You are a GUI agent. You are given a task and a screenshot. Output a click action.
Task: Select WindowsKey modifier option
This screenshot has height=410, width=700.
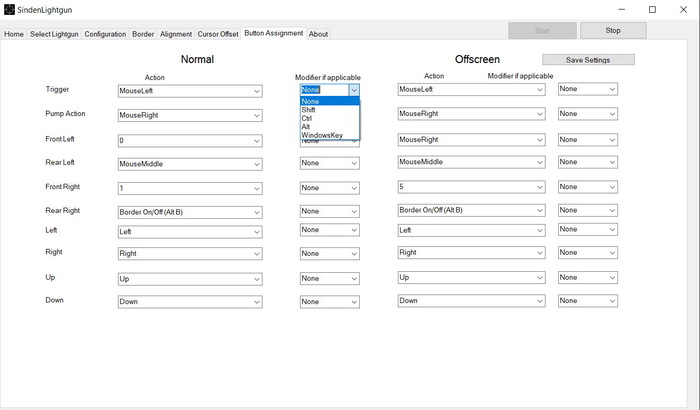pos(322,135)
